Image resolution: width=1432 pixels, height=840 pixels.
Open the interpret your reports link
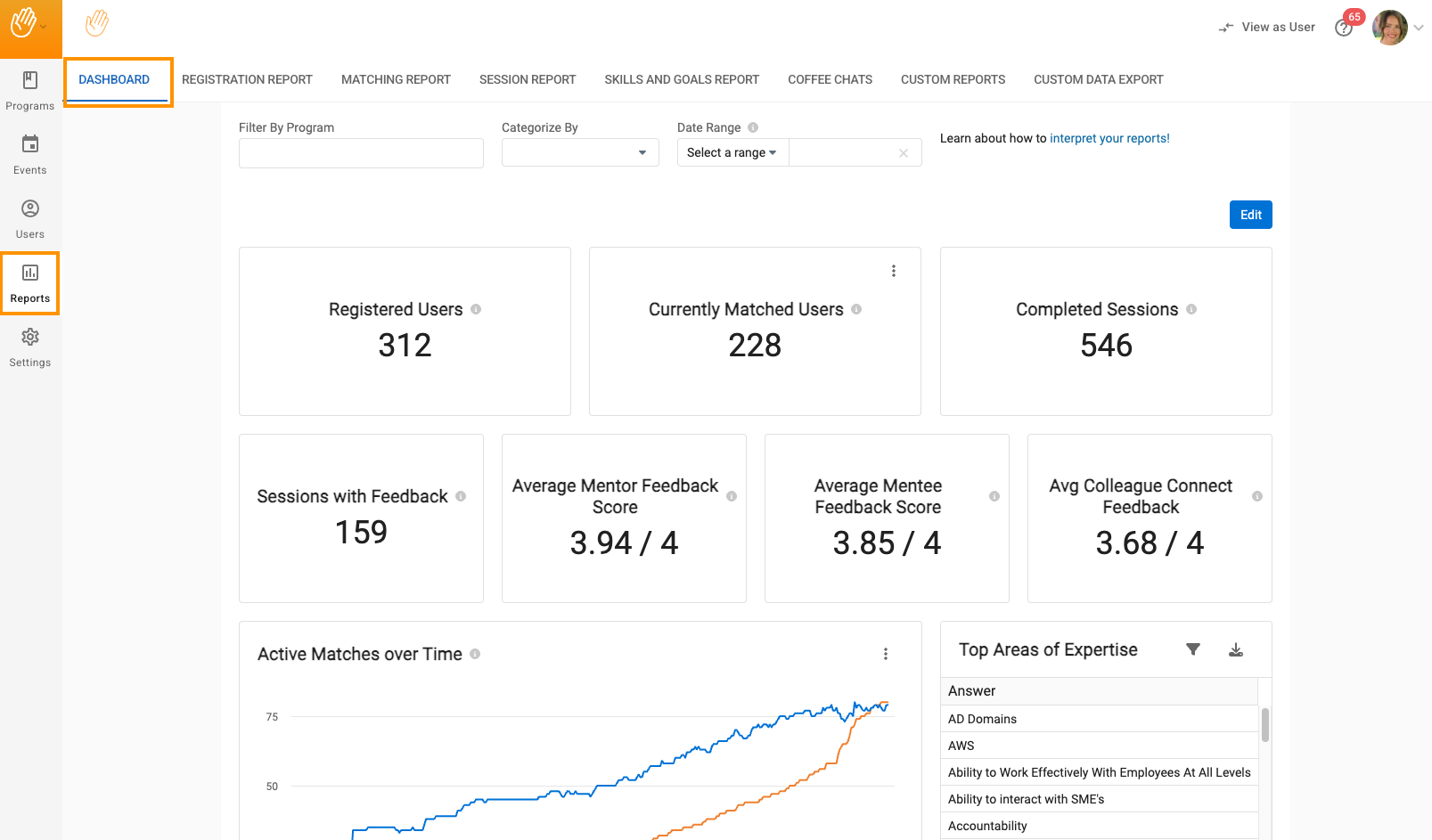pos(1109,138)
